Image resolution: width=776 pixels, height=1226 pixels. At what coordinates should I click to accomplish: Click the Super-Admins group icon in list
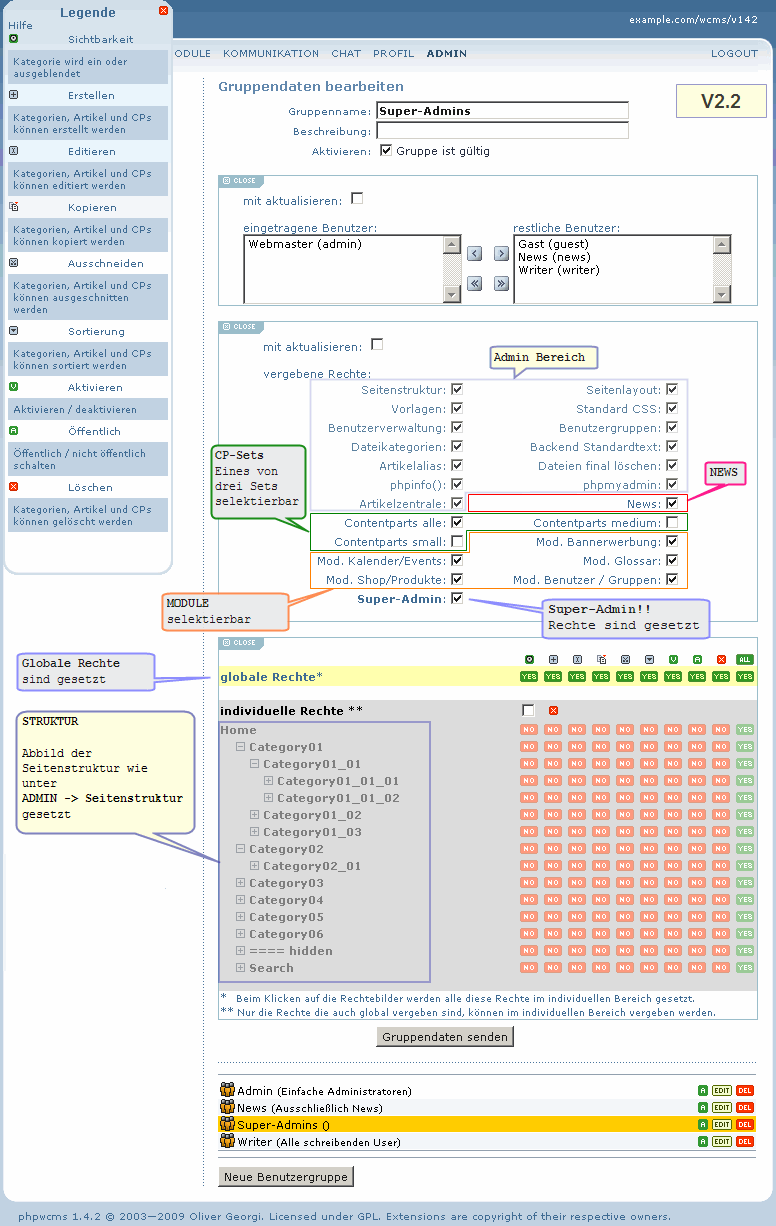[x=227, y=1125]
